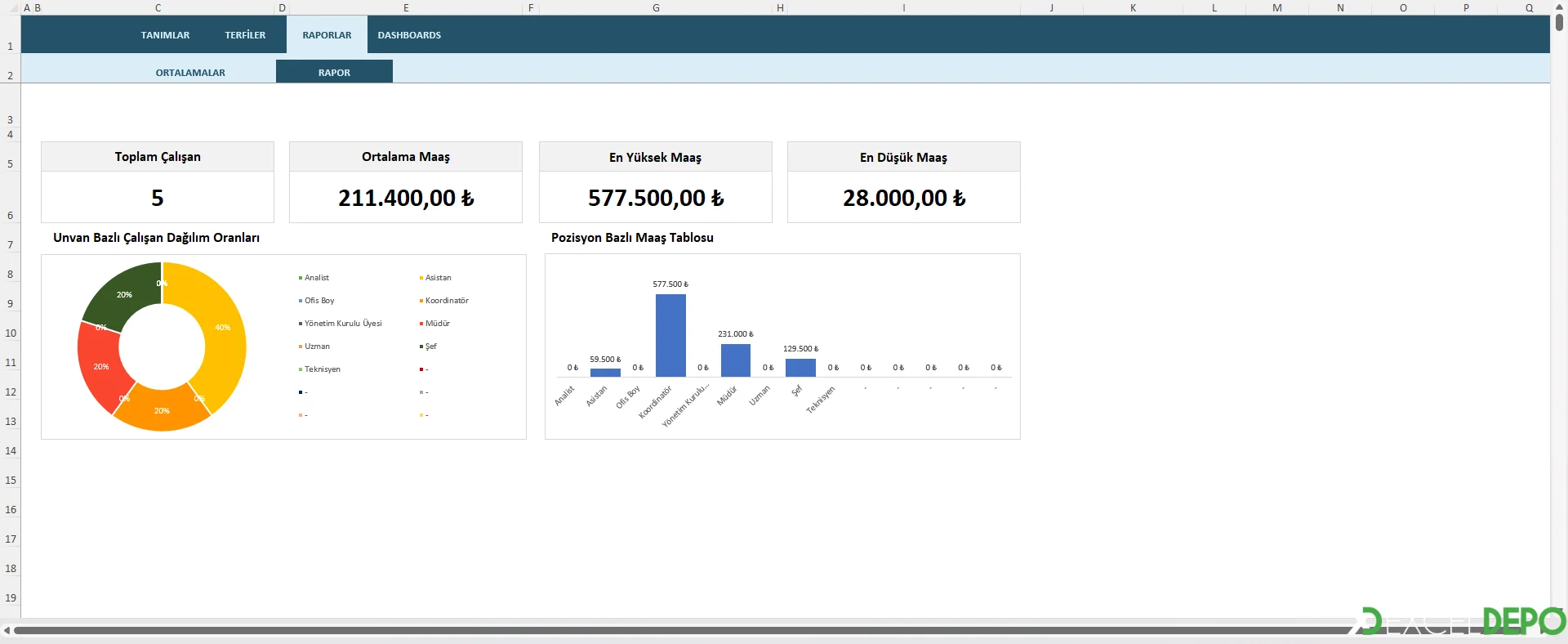
Task: Open the ORTALAMALAR sub-tab
Action: [x=190, y=73]
